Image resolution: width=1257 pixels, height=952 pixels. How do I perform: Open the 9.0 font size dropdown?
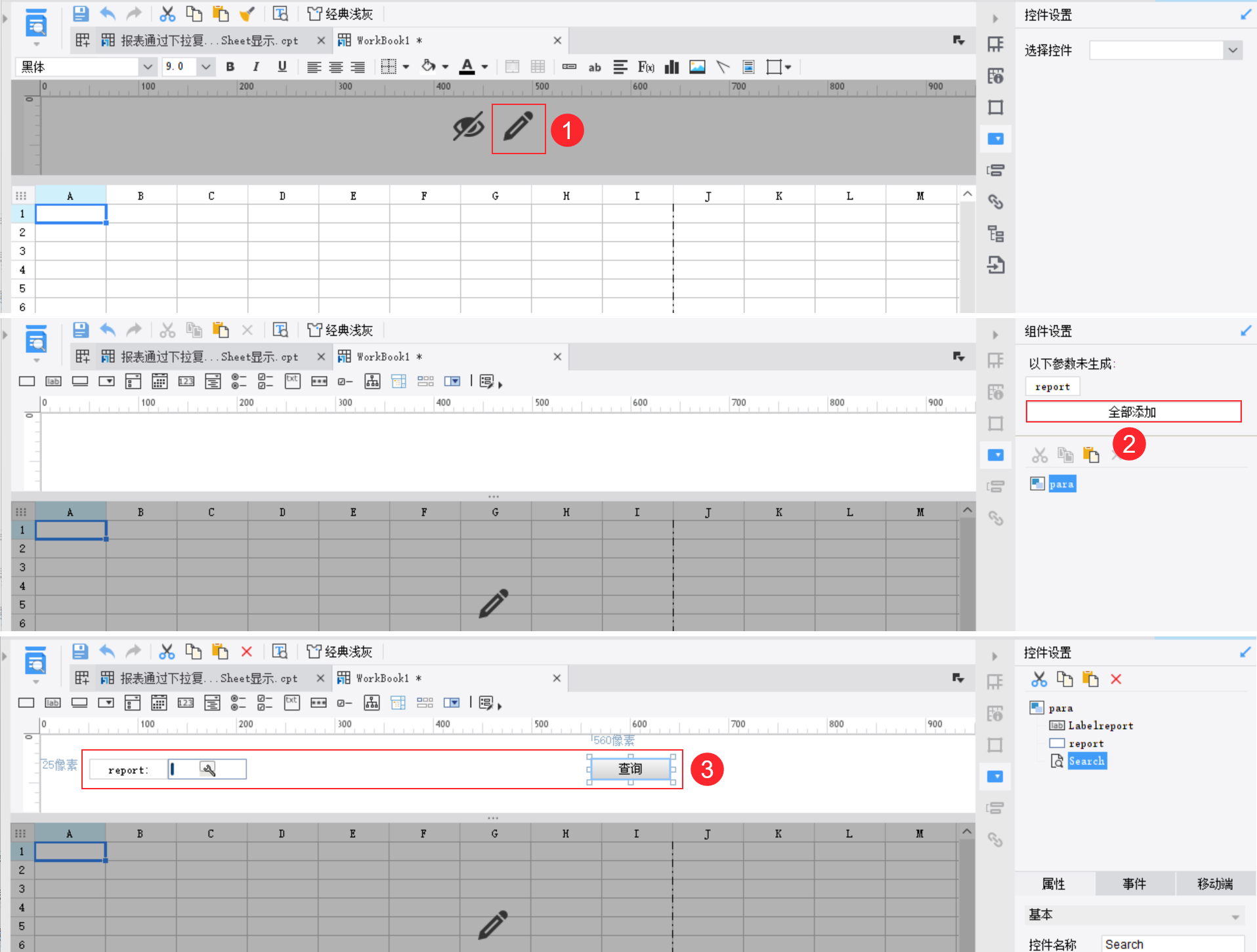[205, 67]
